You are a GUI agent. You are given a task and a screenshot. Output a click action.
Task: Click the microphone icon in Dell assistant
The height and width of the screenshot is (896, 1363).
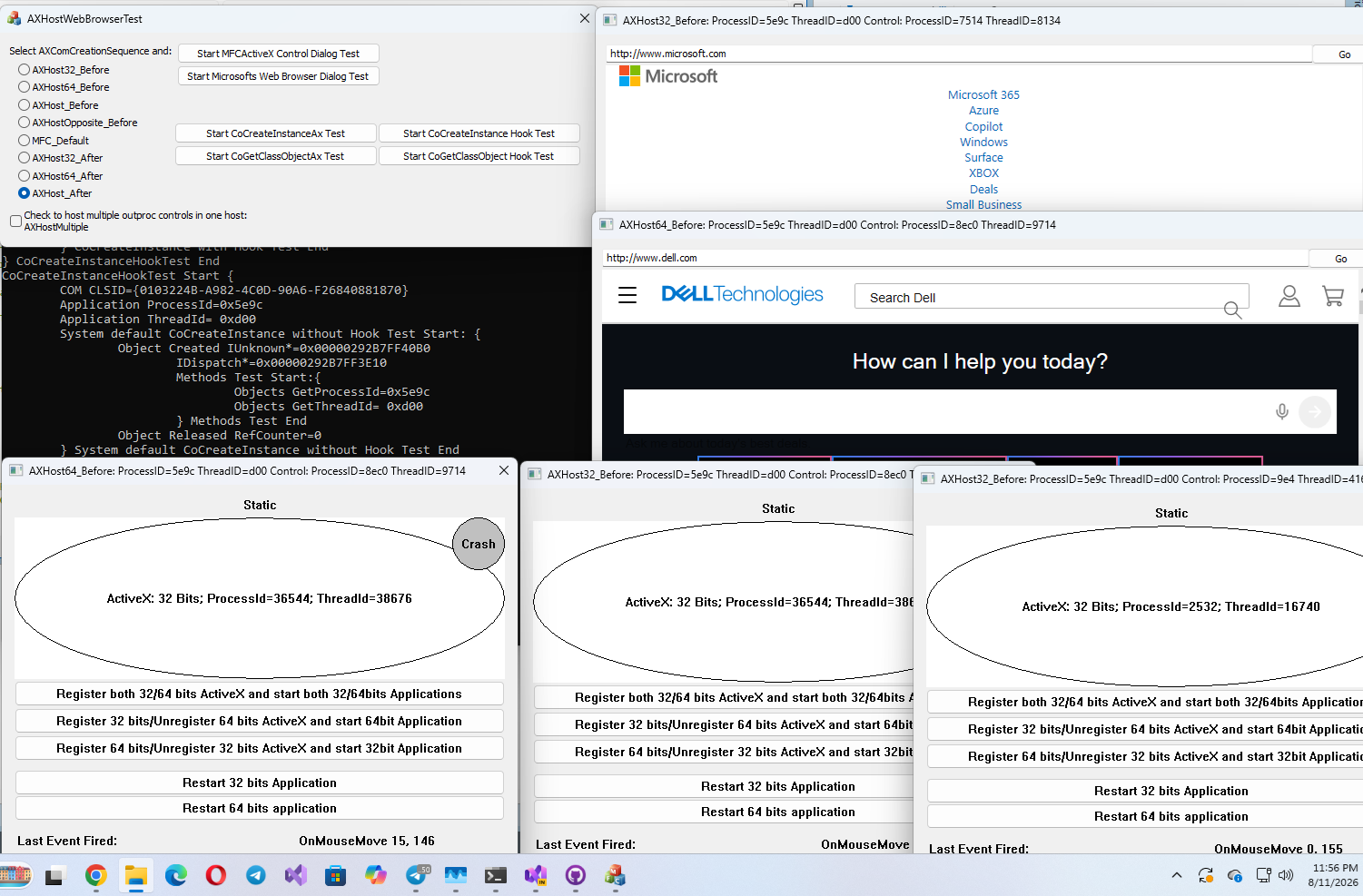pos(1282,411)
